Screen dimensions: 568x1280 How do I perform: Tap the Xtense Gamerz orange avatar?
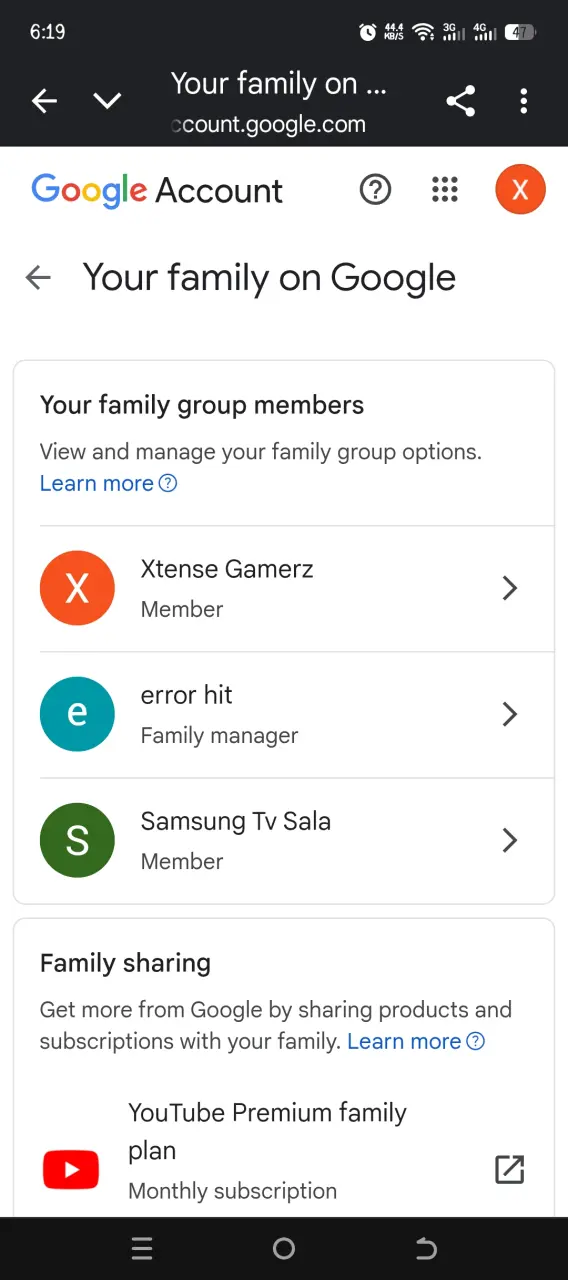(x=77, y=589)
